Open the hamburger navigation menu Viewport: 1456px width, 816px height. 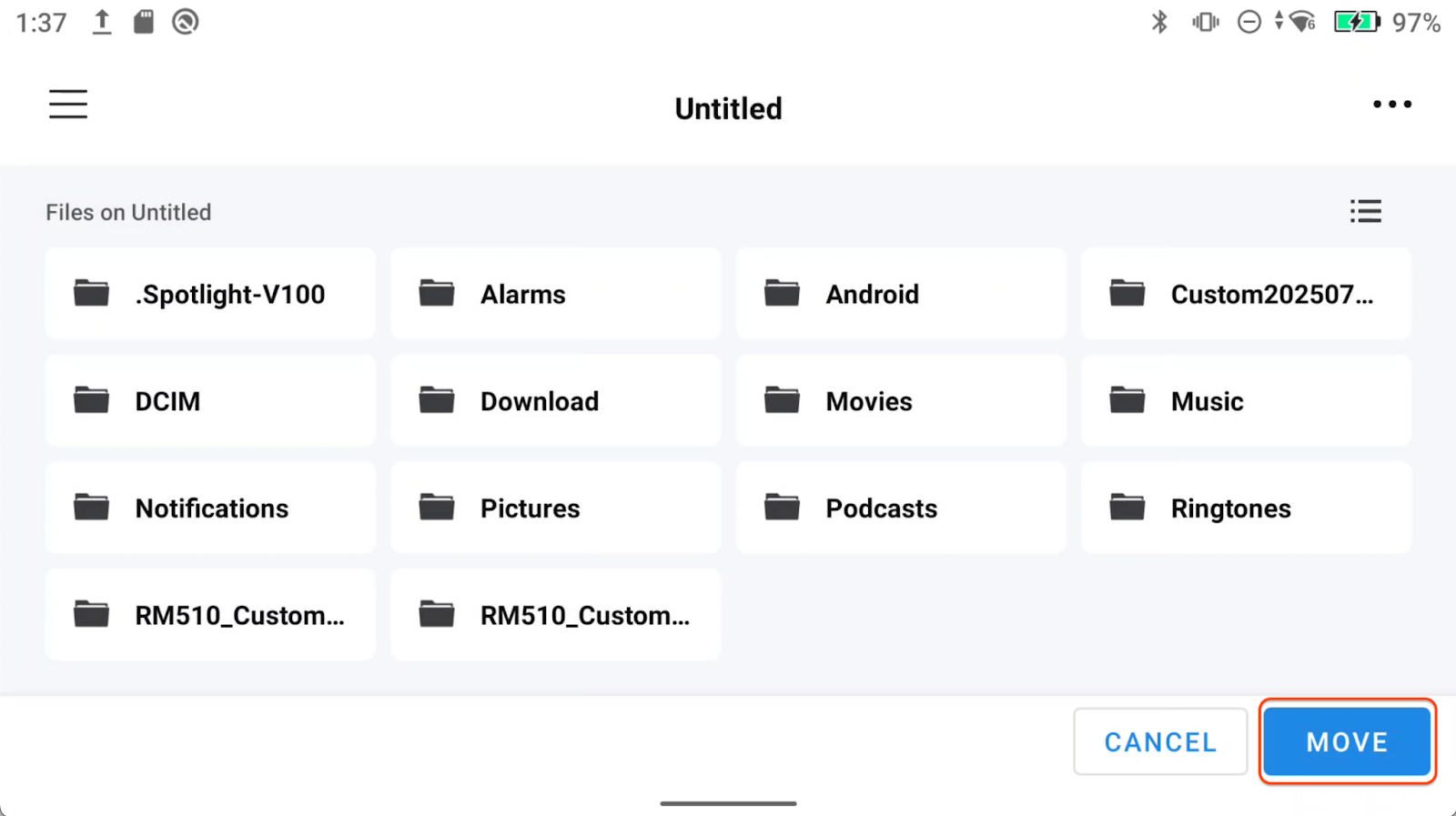pyautogui.click(x=68, y=105)
